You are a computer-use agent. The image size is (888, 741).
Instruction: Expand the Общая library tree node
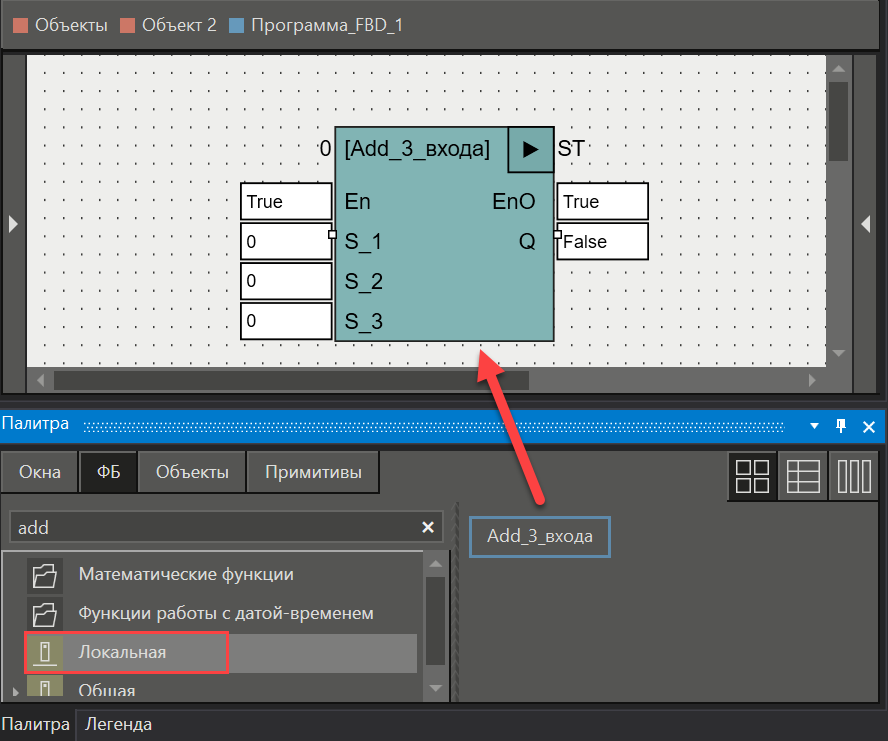(x=14, y=691)
